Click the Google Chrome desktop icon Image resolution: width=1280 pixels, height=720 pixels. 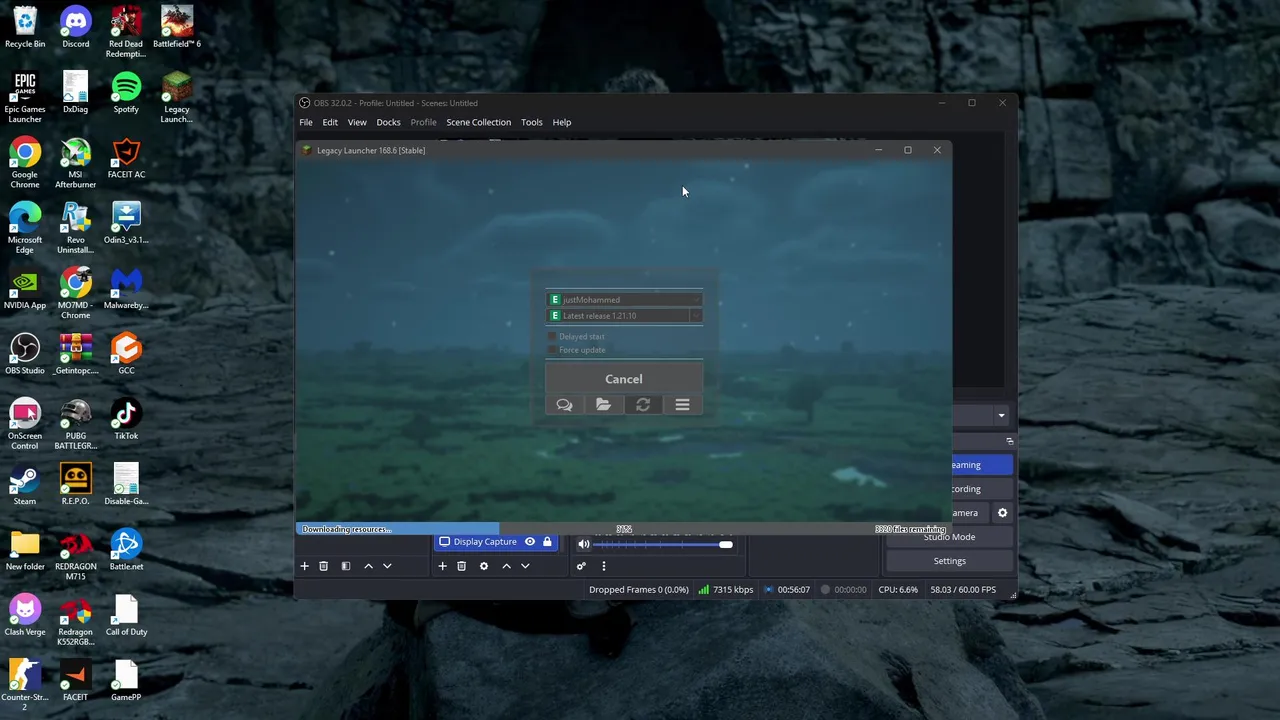click(25, 163)
